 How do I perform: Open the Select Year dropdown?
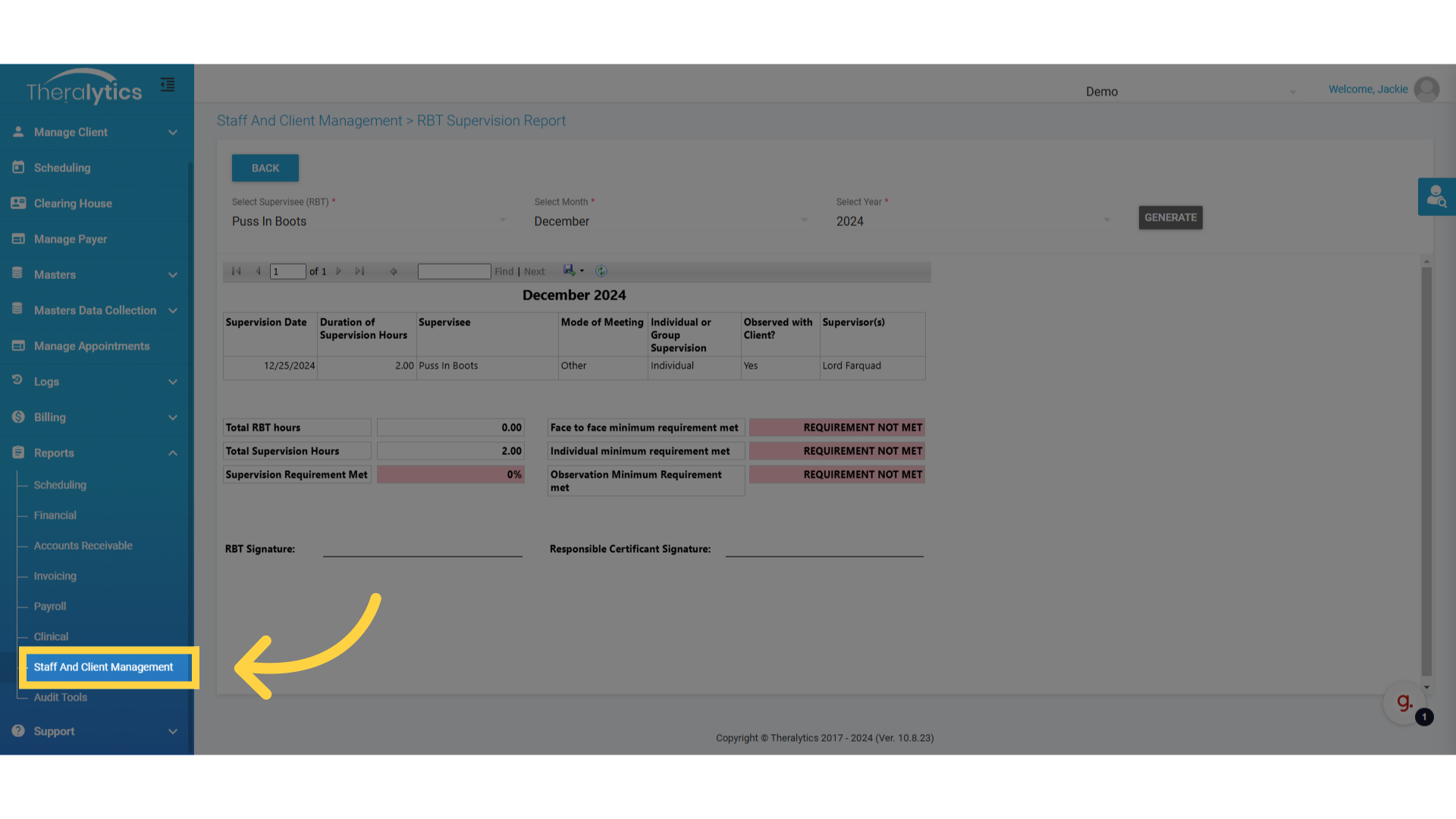972,221
